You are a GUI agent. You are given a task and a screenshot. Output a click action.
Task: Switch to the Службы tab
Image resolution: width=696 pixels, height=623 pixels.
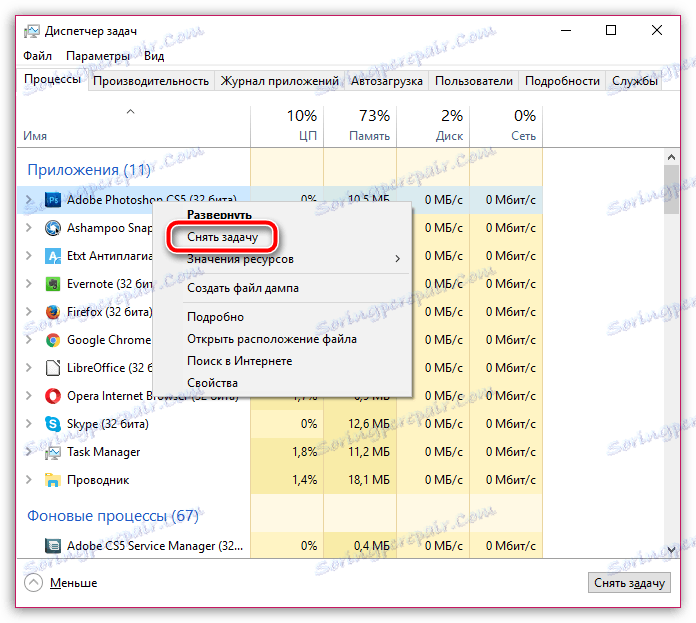tap(634, 81)
